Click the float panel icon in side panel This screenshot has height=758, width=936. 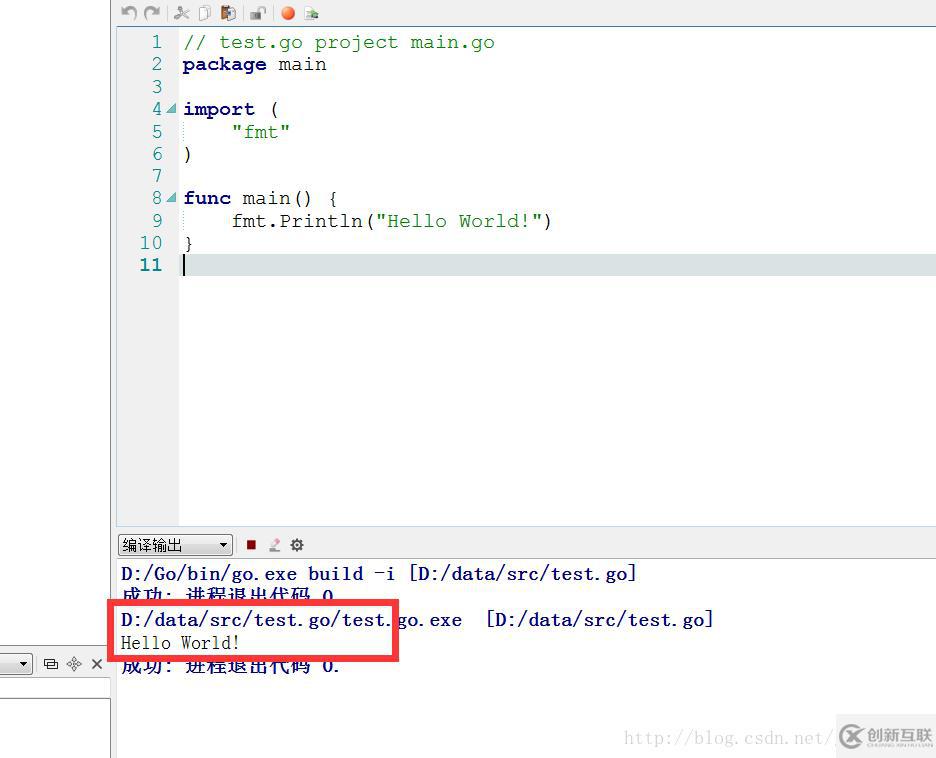74,664
